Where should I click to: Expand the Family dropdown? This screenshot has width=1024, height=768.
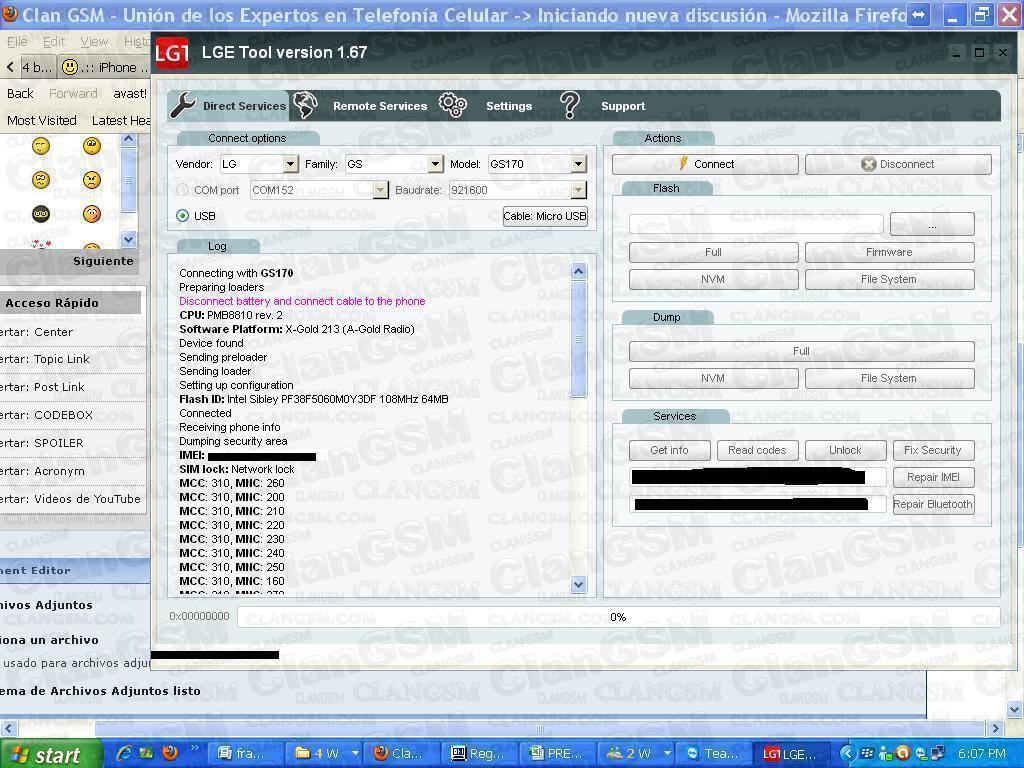coord(436,164)
